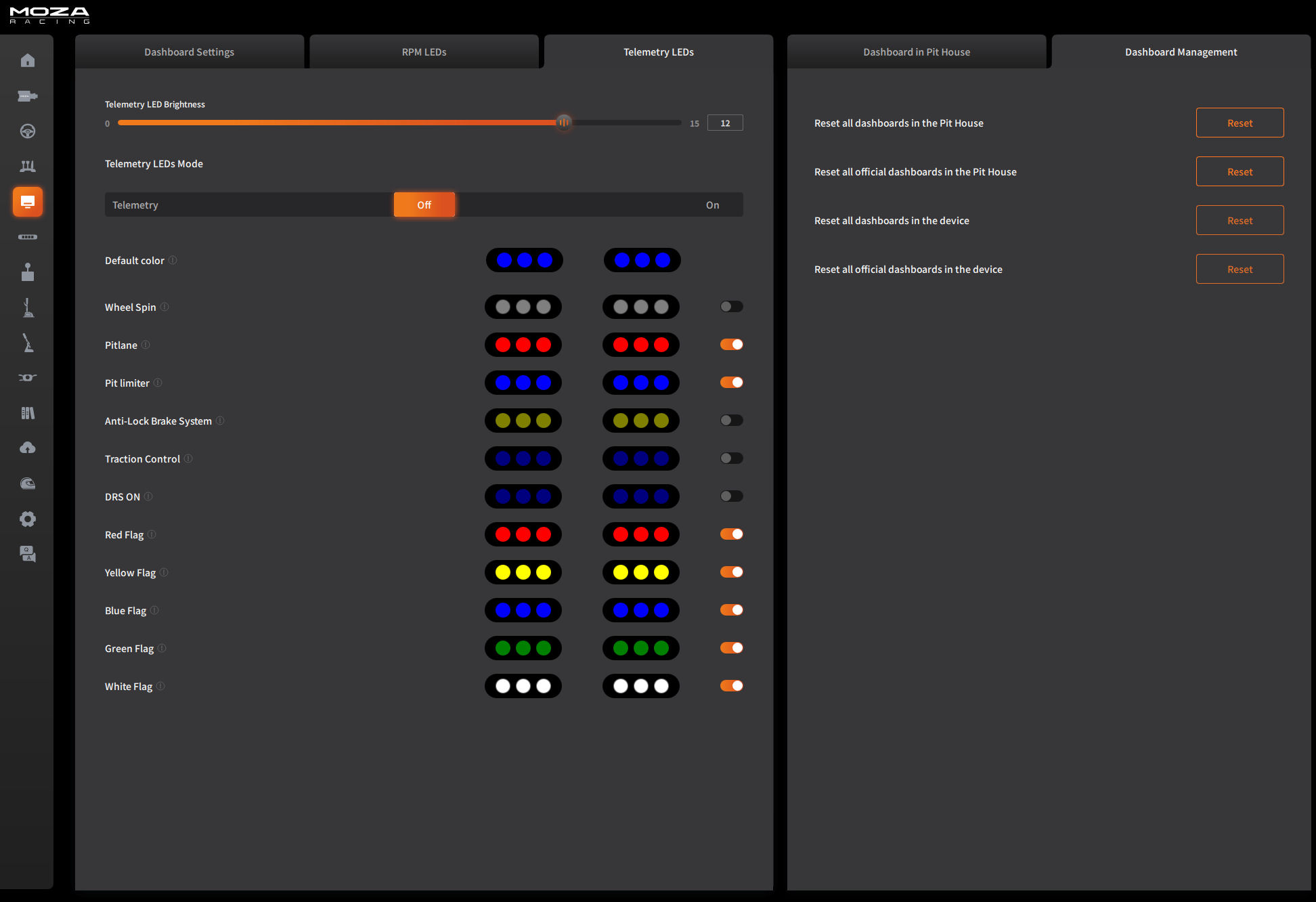
Task: Click the left Yellow Flag color swatch
Action: [x=523, y=572]
